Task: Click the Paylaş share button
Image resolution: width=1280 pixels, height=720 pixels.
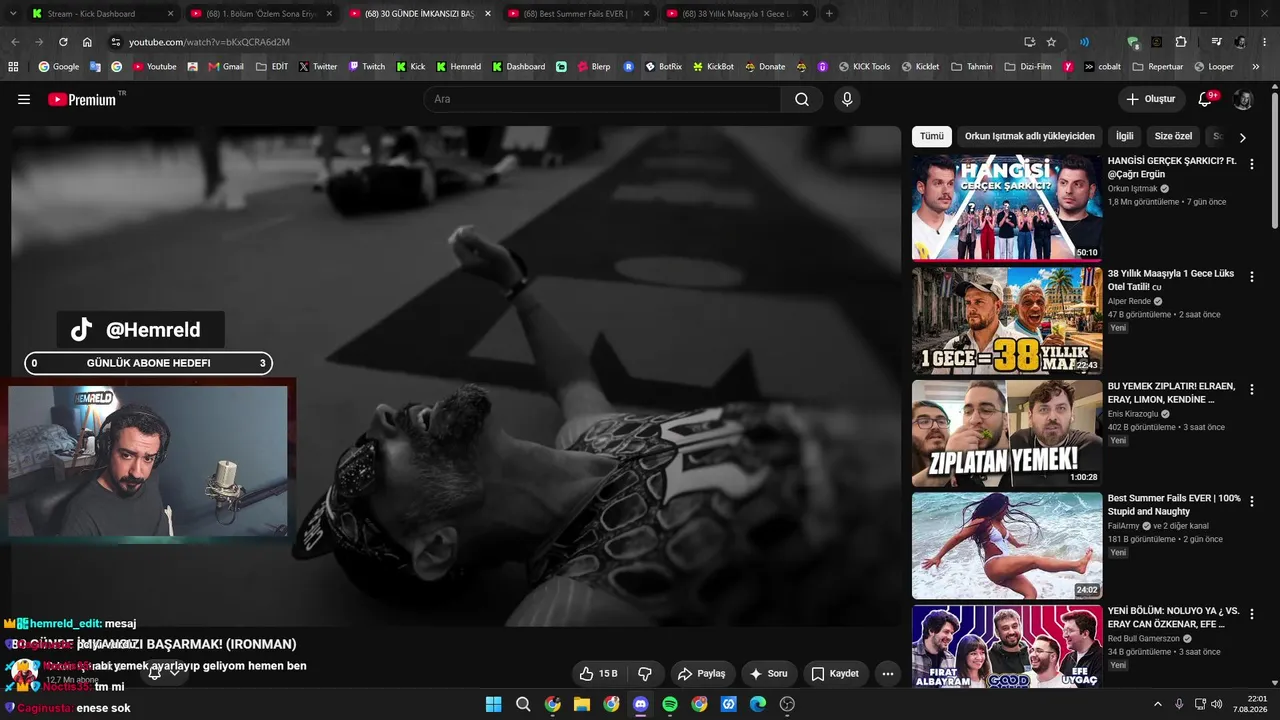Action: pos(703,674)
